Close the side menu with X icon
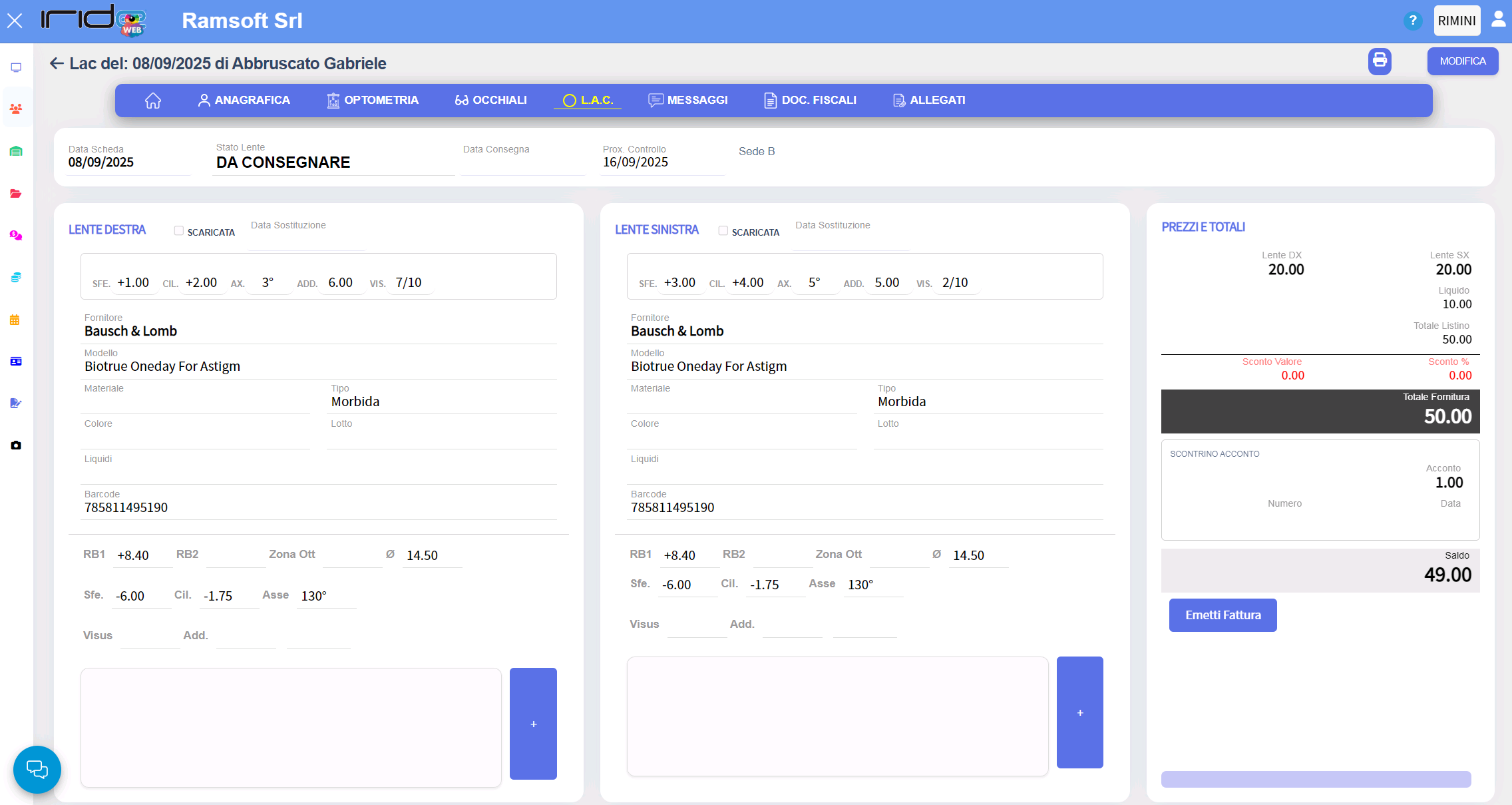This screenshot has height=805, width=1512. coord(15,21)
